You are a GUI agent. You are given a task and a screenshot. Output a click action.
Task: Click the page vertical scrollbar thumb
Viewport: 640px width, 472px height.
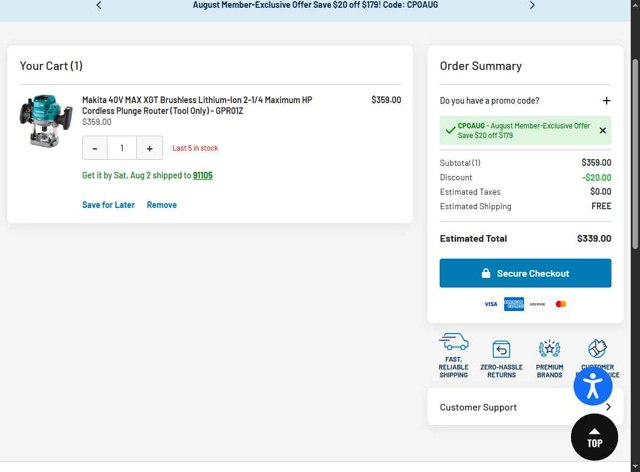tap(635, 154)
